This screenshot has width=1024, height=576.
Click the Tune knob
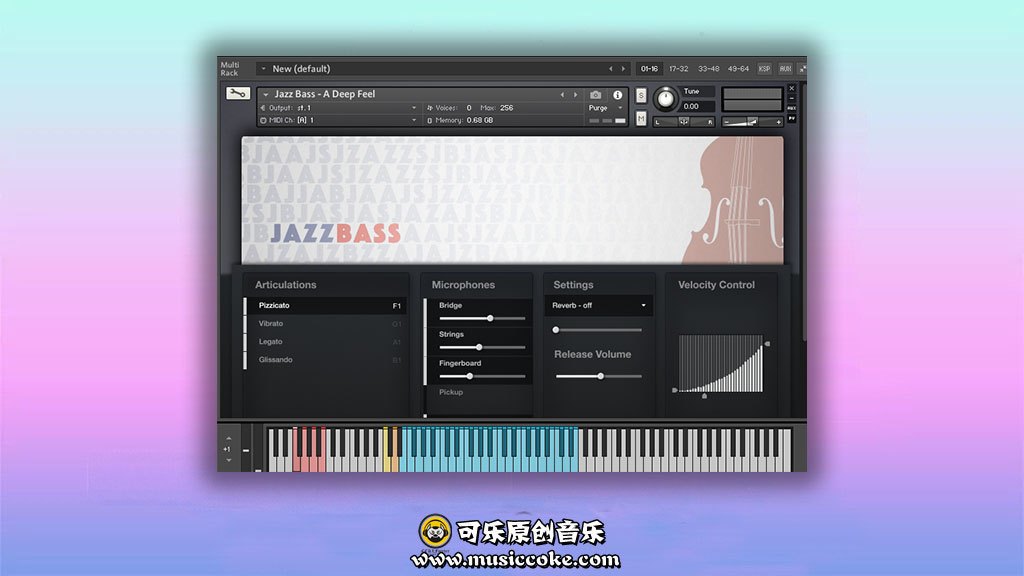point(665,99)
